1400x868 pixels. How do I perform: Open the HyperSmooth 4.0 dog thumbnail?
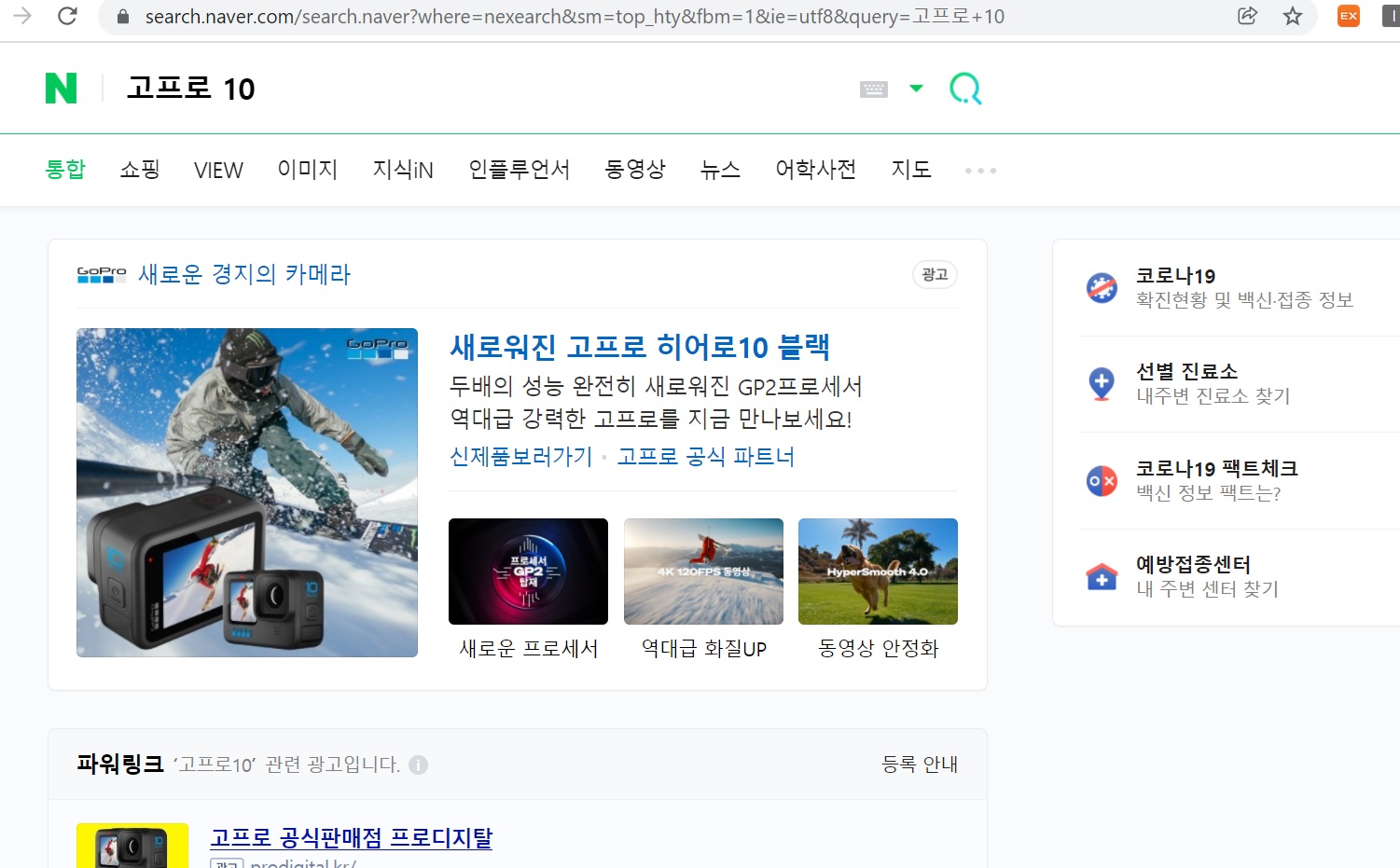878,572
